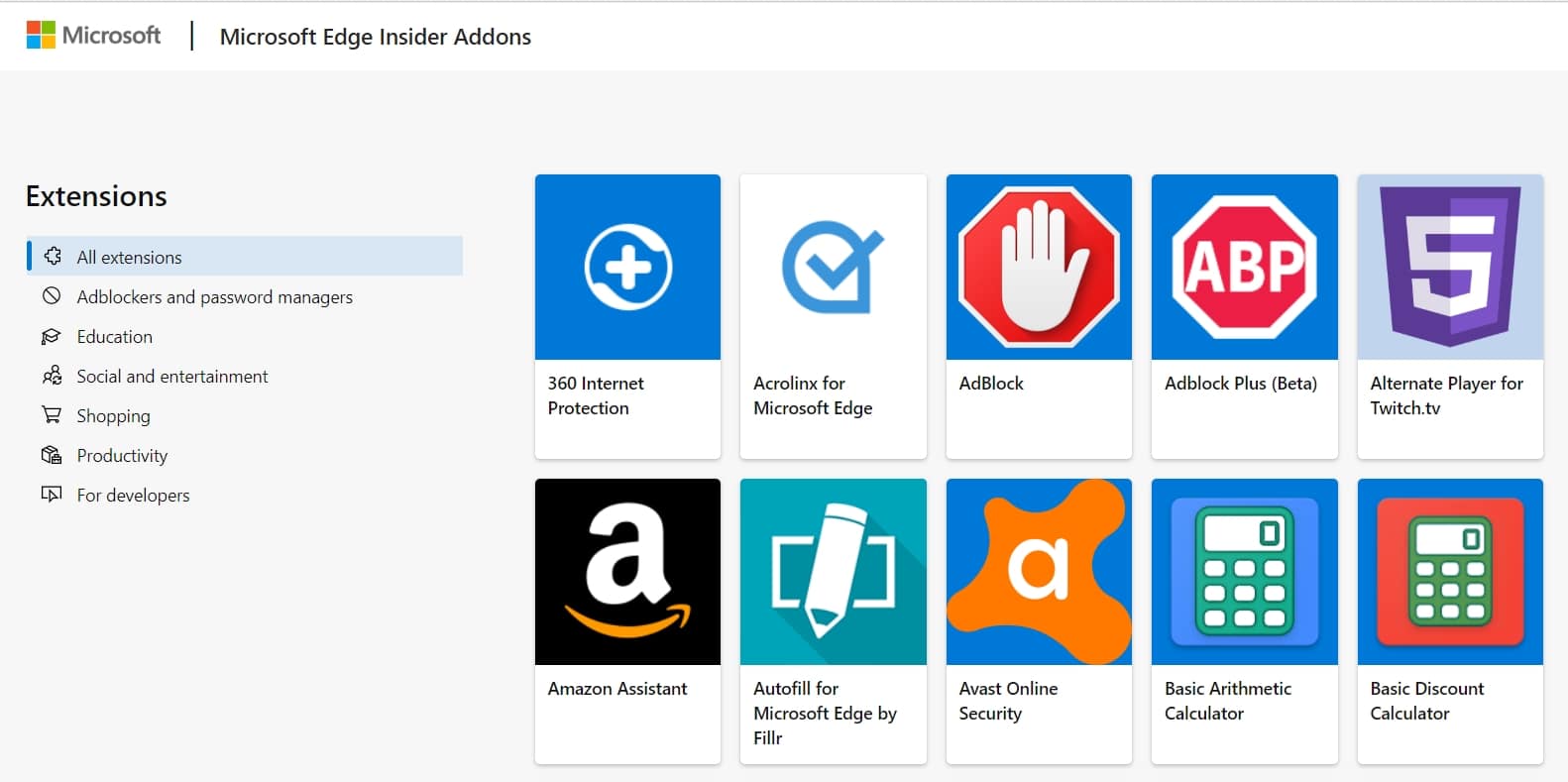Open the Microsoft Edge Insider Addons heading link
Image resolution: width=1568 pixels, height=782 pixels.
[376, 37]
